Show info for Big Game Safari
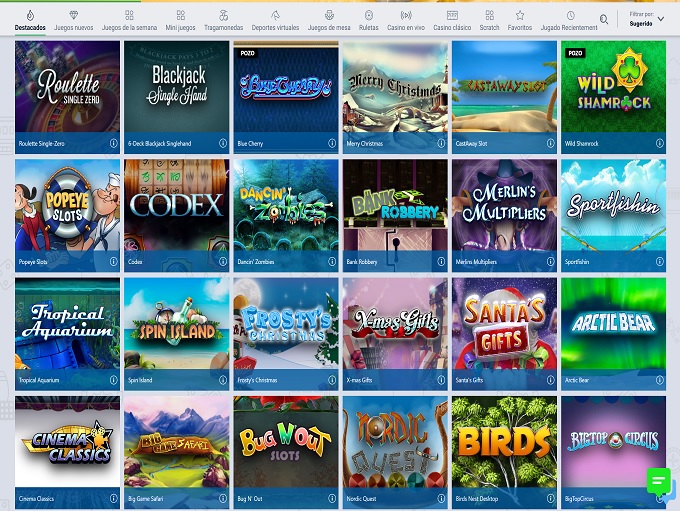Image resolution: width=680 pixels, height=511 pixels. [223, 498]
